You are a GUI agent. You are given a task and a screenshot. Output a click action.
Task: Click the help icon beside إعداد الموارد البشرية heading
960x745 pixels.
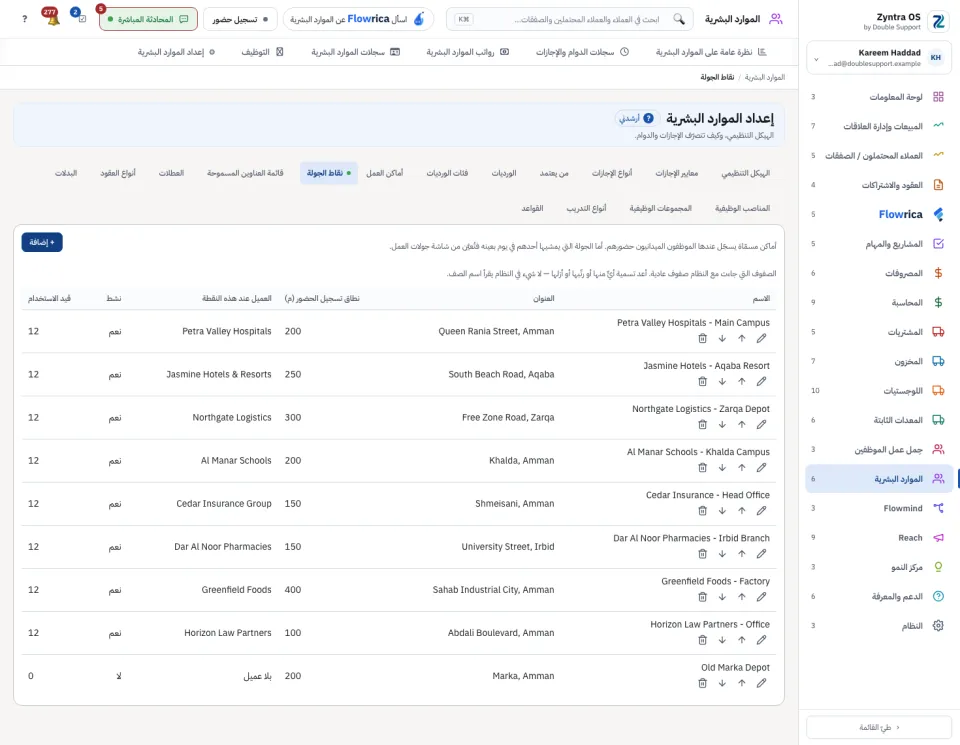click(648, 118)
